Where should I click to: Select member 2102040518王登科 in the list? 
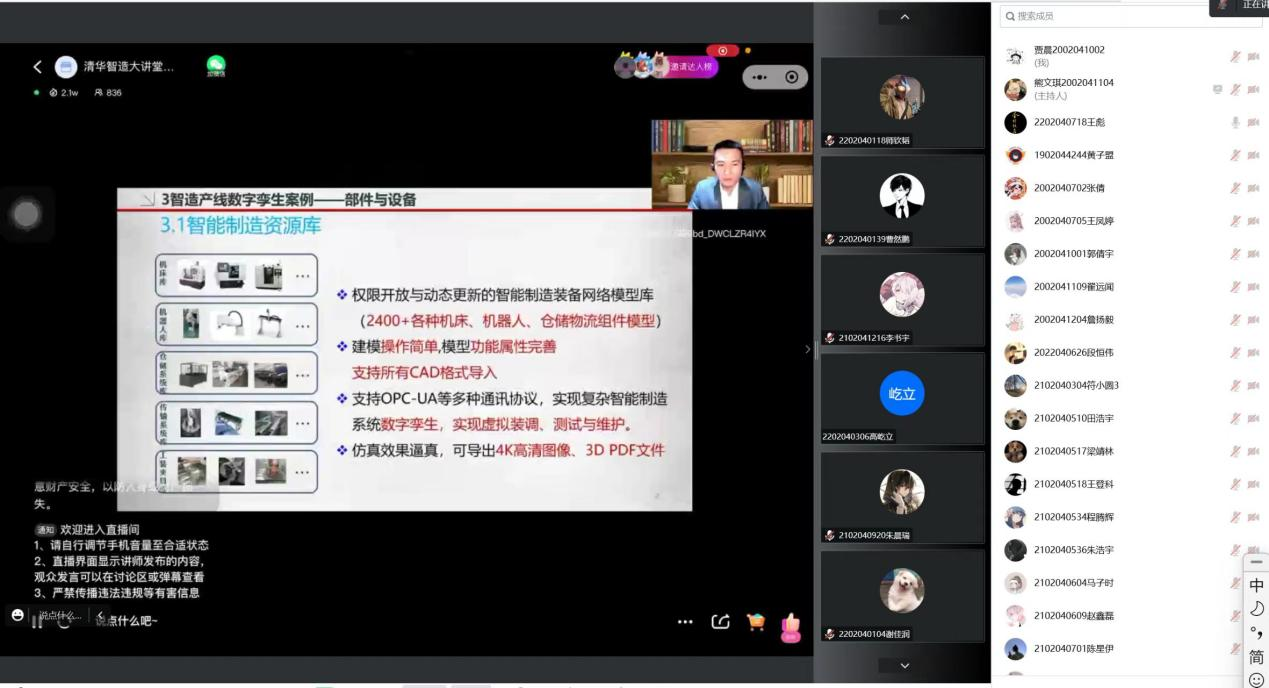click(1131, 484)
